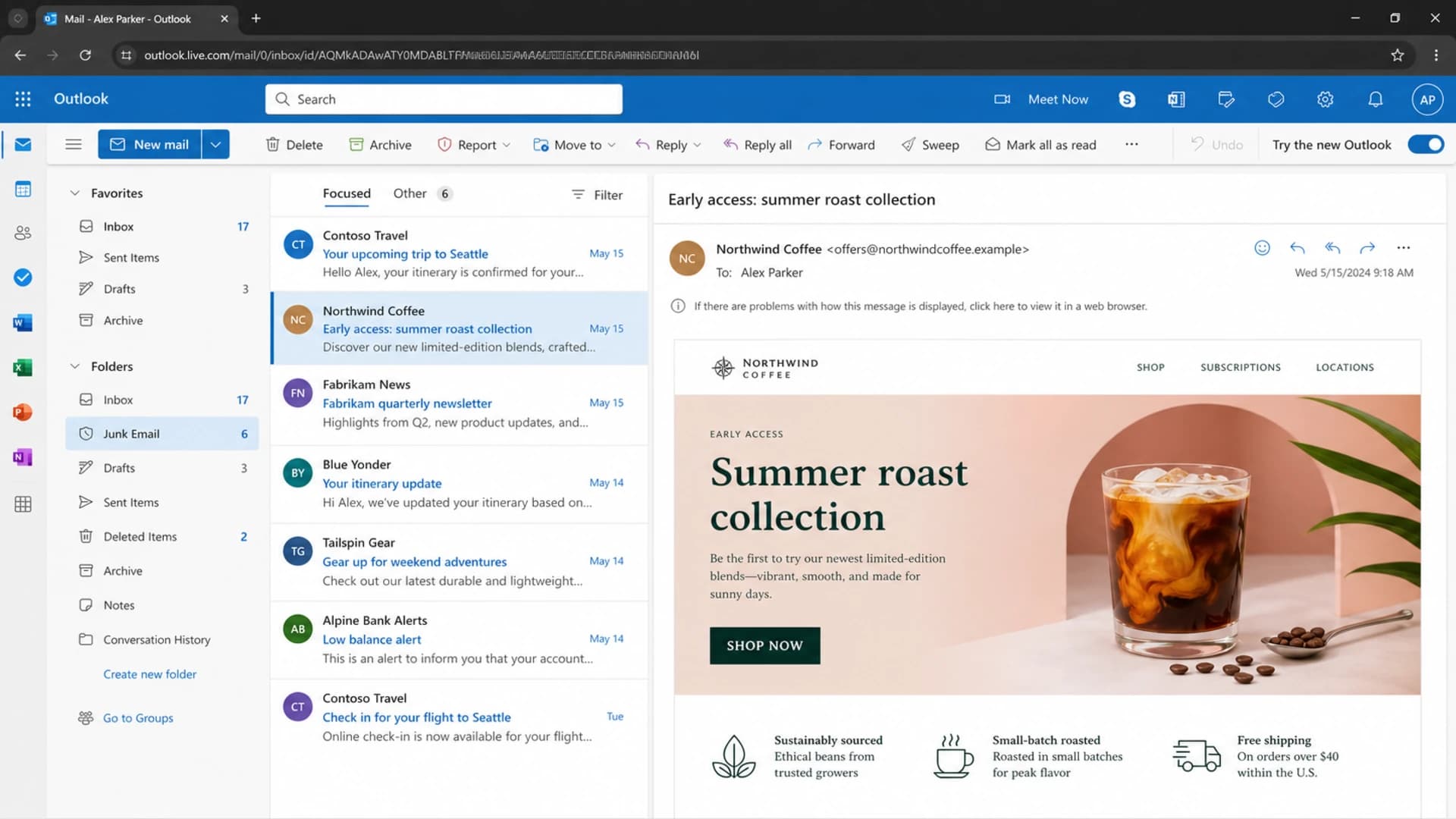Open the Fabrikam quarterly newsletter email
1456x819 pixels.
point(460,403)
